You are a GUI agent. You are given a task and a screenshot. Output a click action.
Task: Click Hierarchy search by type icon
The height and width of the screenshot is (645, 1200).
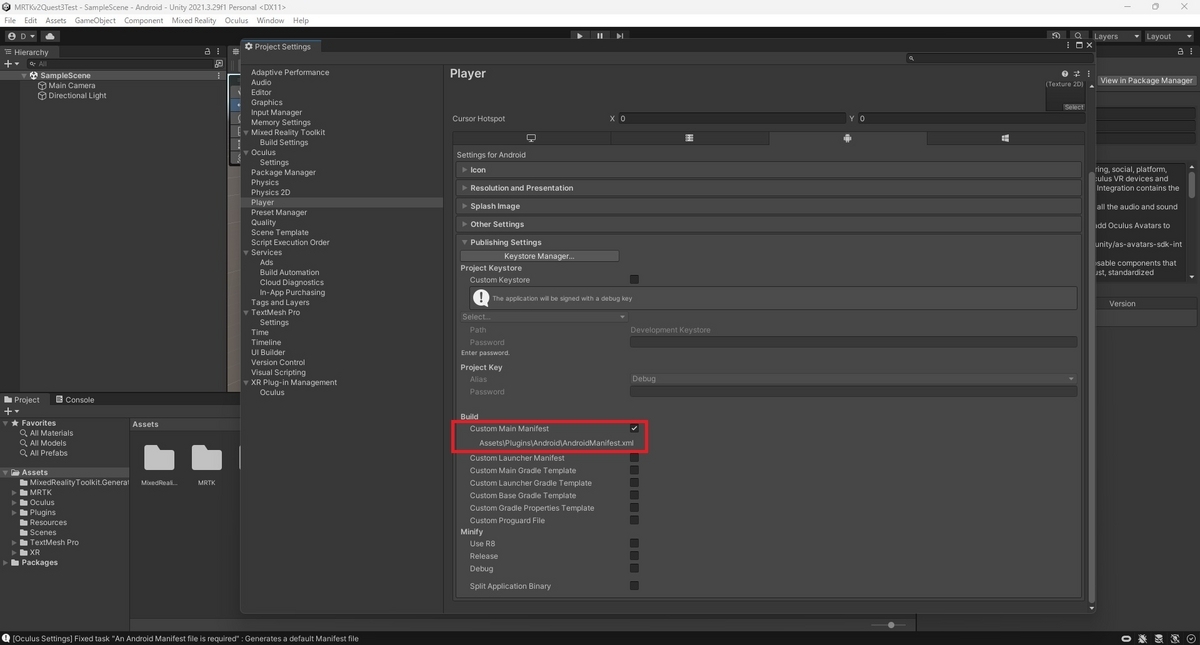[x=219, y=63]
